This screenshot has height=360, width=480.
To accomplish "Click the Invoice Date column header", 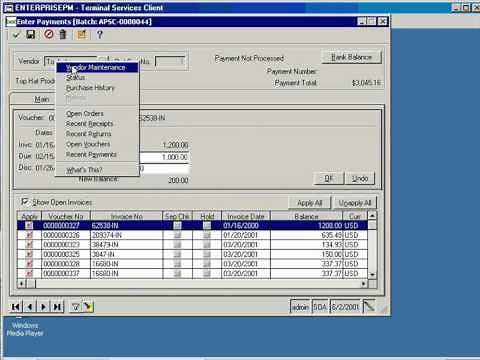I will 246,216.
